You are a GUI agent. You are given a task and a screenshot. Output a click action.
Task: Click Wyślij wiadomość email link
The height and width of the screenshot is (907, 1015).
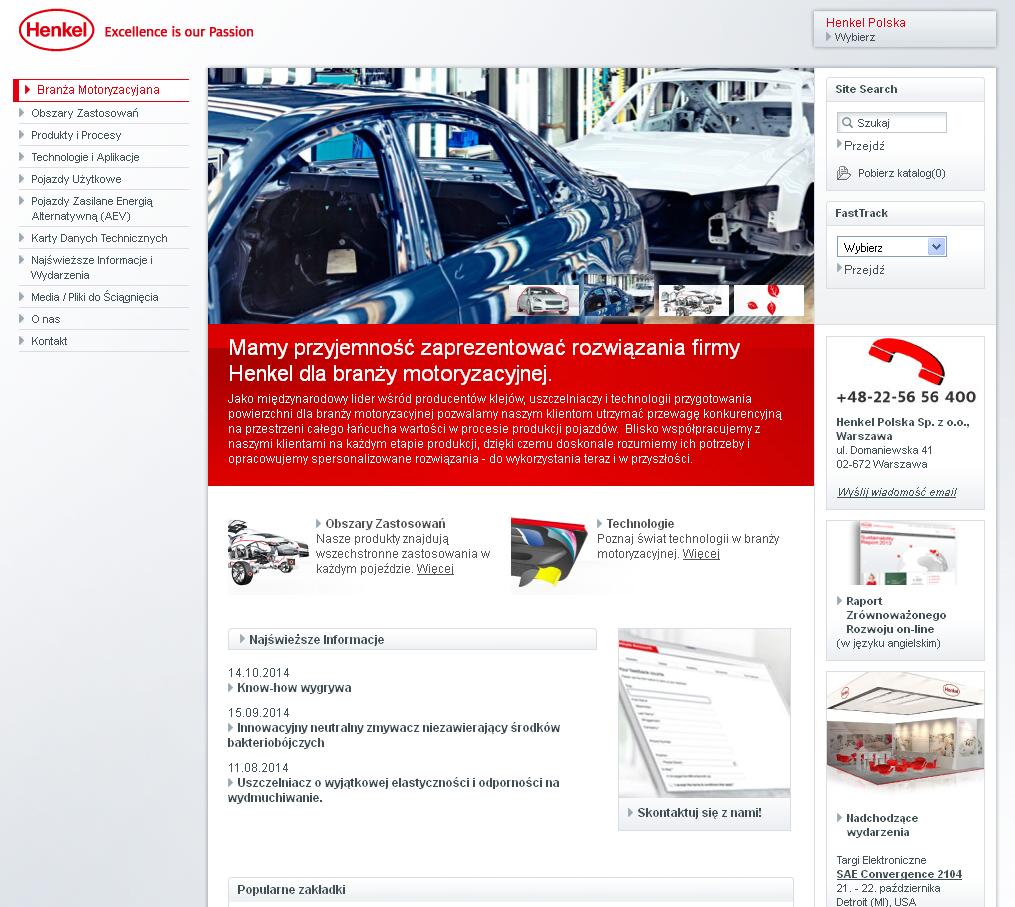[897, 492]
